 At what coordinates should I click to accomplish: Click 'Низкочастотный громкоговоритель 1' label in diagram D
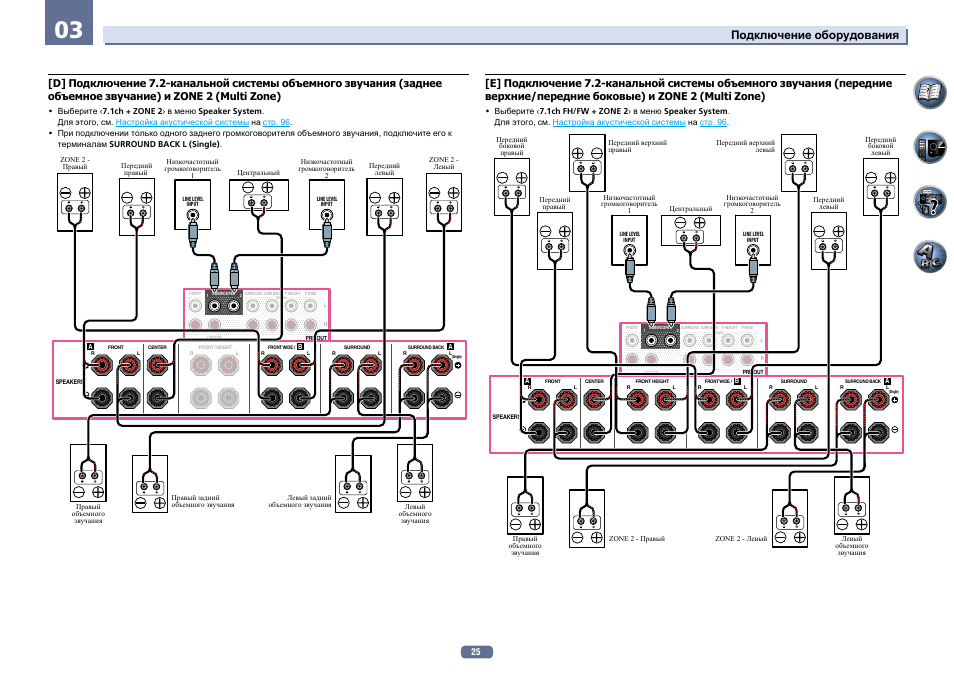point(192,169)
